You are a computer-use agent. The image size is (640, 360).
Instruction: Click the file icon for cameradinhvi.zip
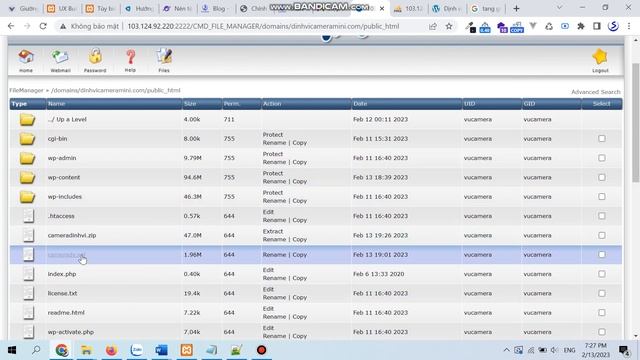coord(28,236)
